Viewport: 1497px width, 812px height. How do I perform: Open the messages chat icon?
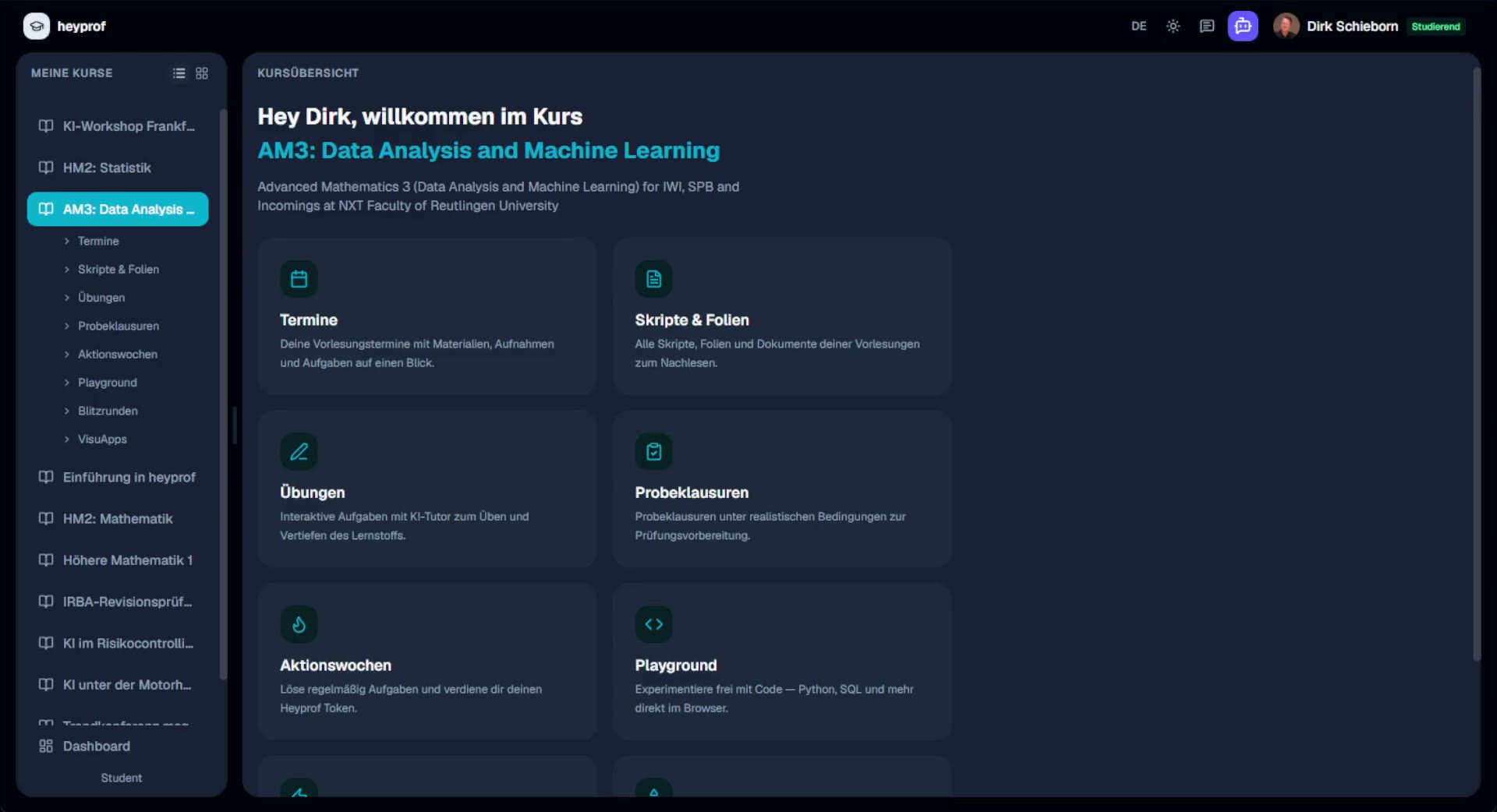tap(1207, 26)
